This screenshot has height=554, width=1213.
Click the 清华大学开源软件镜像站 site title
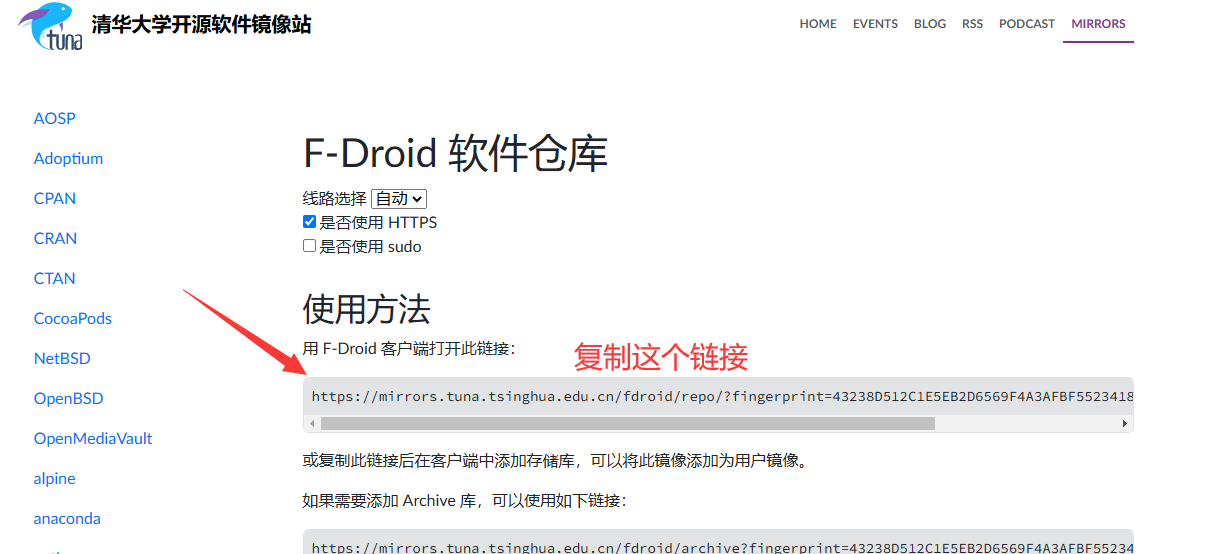(x=201, y=24)
